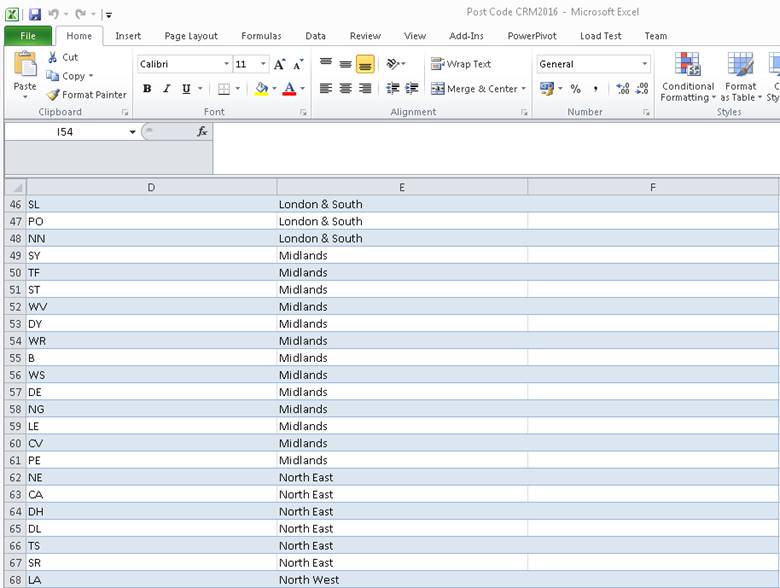780x588 pixels.
Task: Apply the Borders icon
Action: (224, 89)
